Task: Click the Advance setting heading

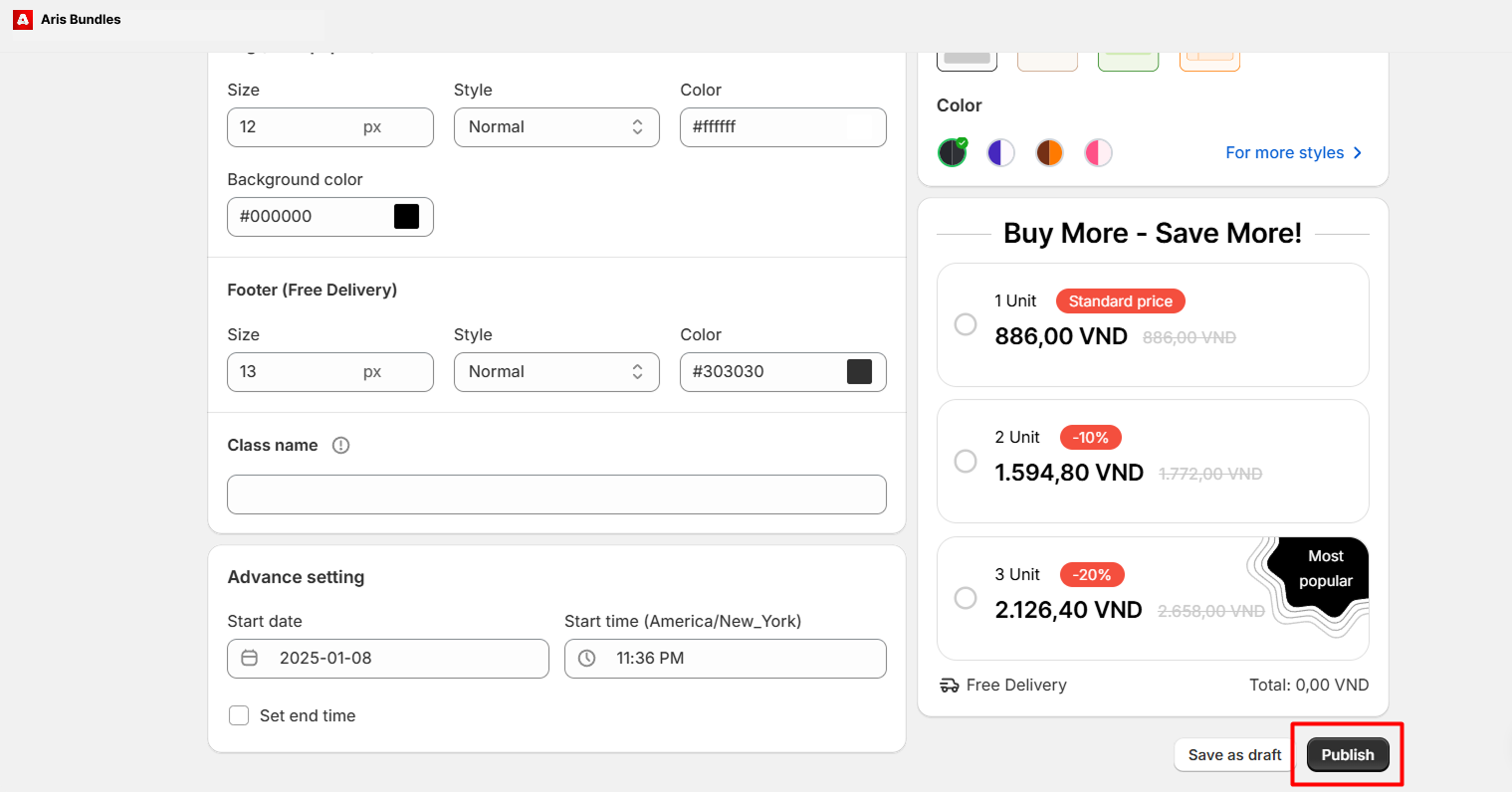Action: pyautogui.click(x=296, y=577)
